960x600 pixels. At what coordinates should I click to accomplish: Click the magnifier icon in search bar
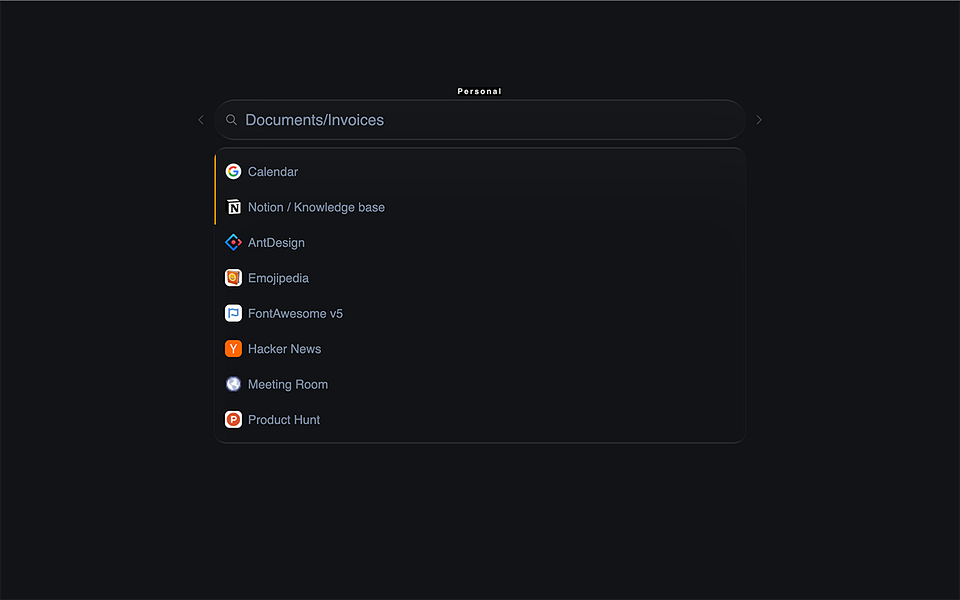point(231,120)
